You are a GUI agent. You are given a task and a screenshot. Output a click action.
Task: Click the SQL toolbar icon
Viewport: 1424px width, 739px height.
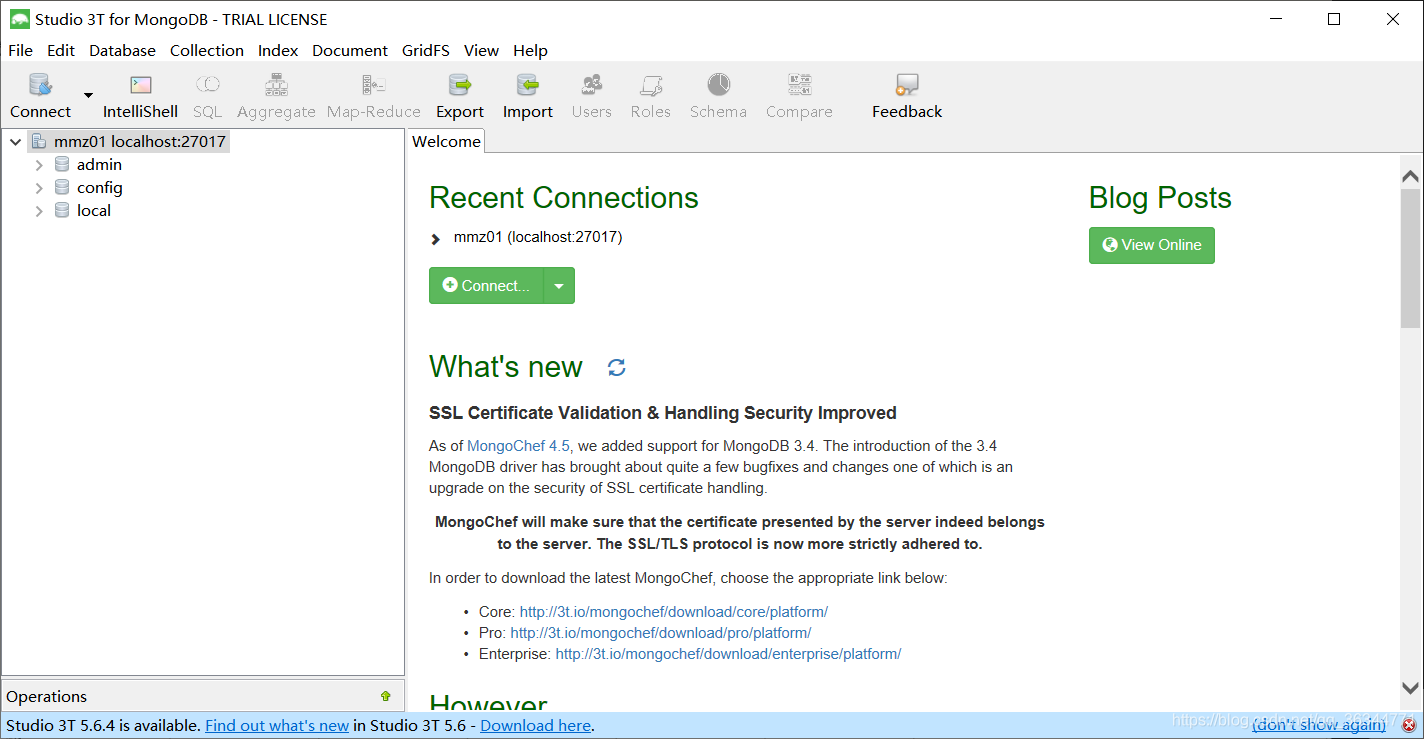208,85
